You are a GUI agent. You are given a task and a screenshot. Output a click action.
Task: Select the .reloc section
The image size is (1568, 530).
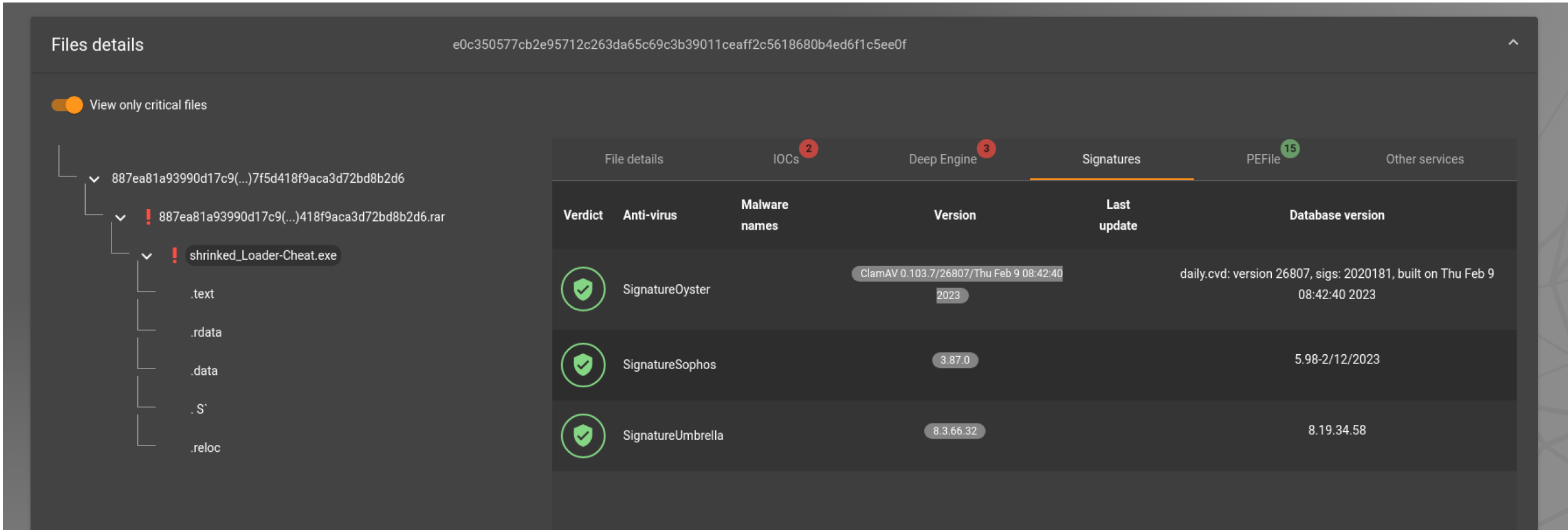pyautogui.click(x=205, y=447)
